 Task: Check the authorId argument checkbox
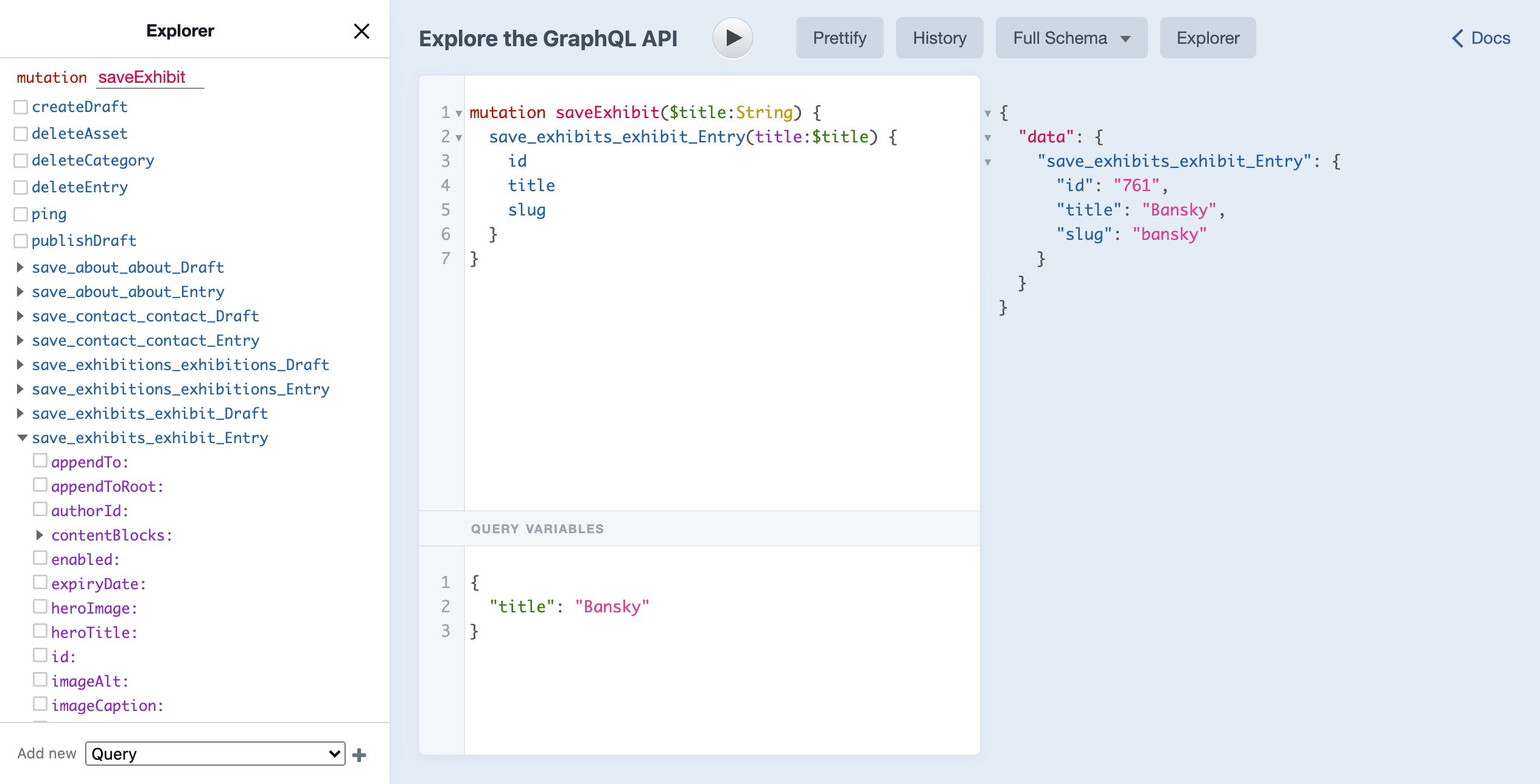[x=40, y=509]
